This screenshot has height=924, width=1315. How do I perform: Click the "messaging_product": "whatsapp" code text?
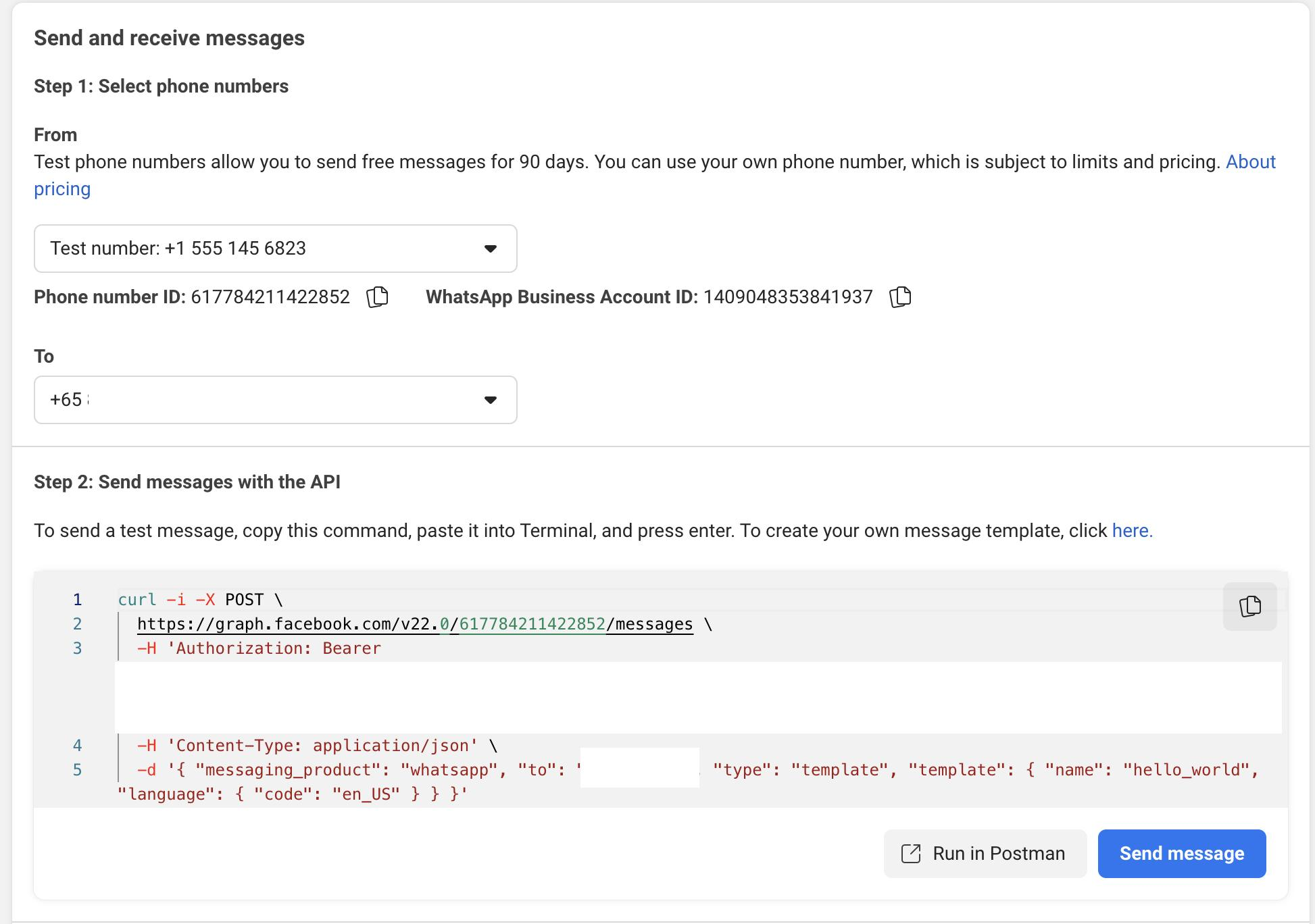346,770
